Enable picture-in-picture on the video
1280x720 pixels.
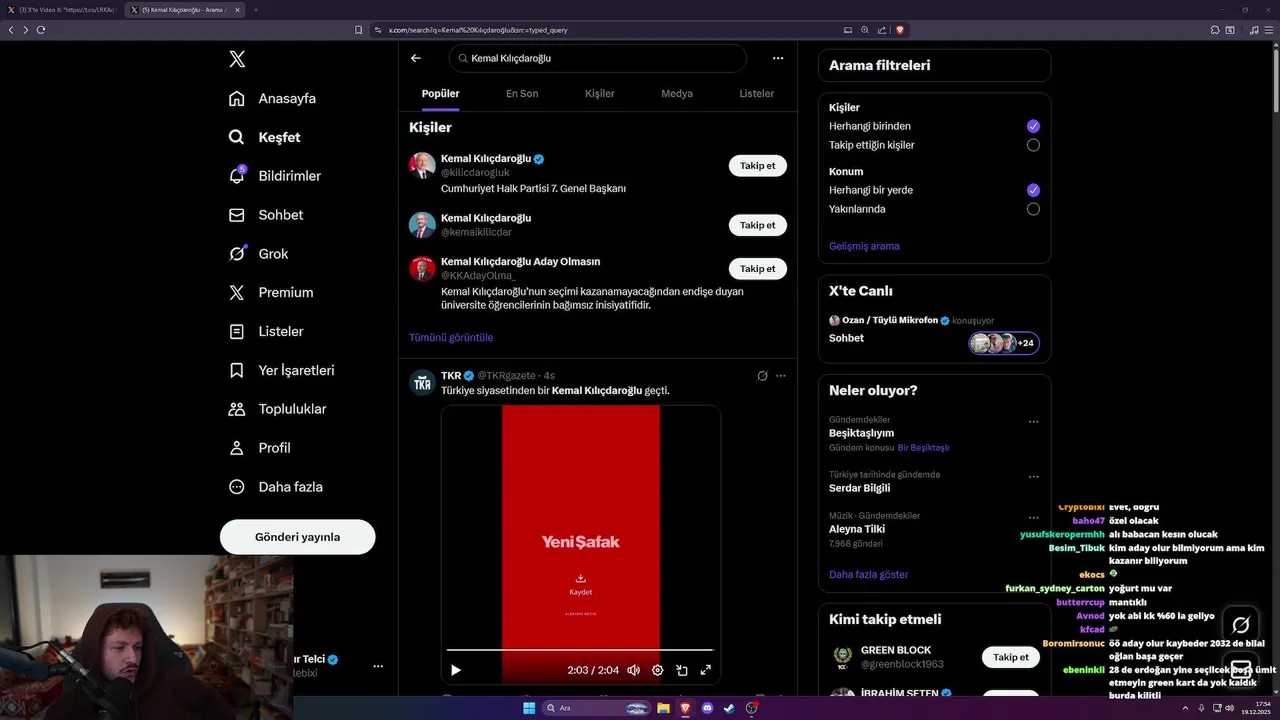click(682, 670)
